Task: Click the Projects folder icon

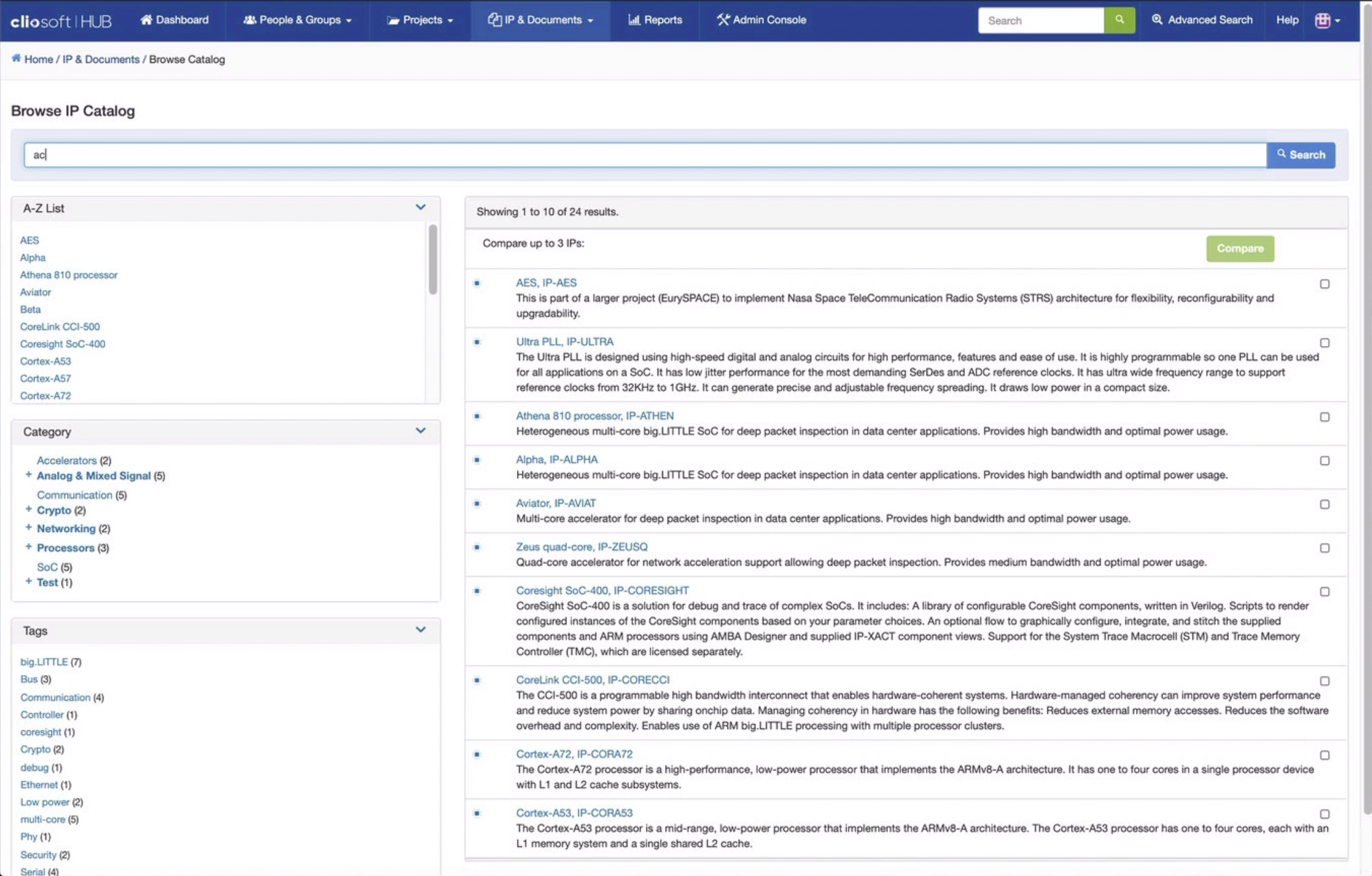Action: 393,20
